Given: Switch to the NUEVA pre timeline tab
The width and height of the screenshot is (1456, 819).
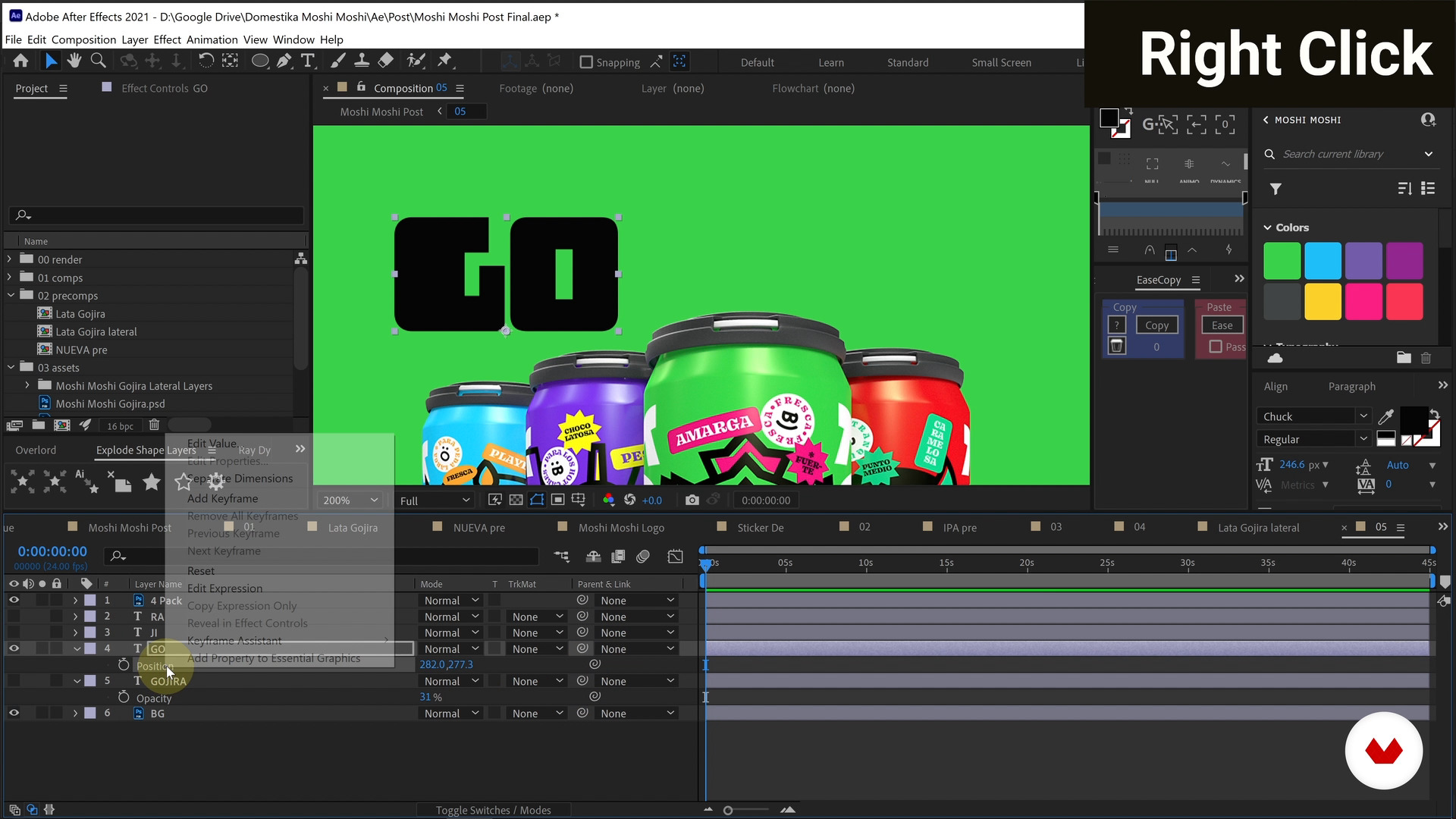Looking at the screenshot, I should pos(479,527).
